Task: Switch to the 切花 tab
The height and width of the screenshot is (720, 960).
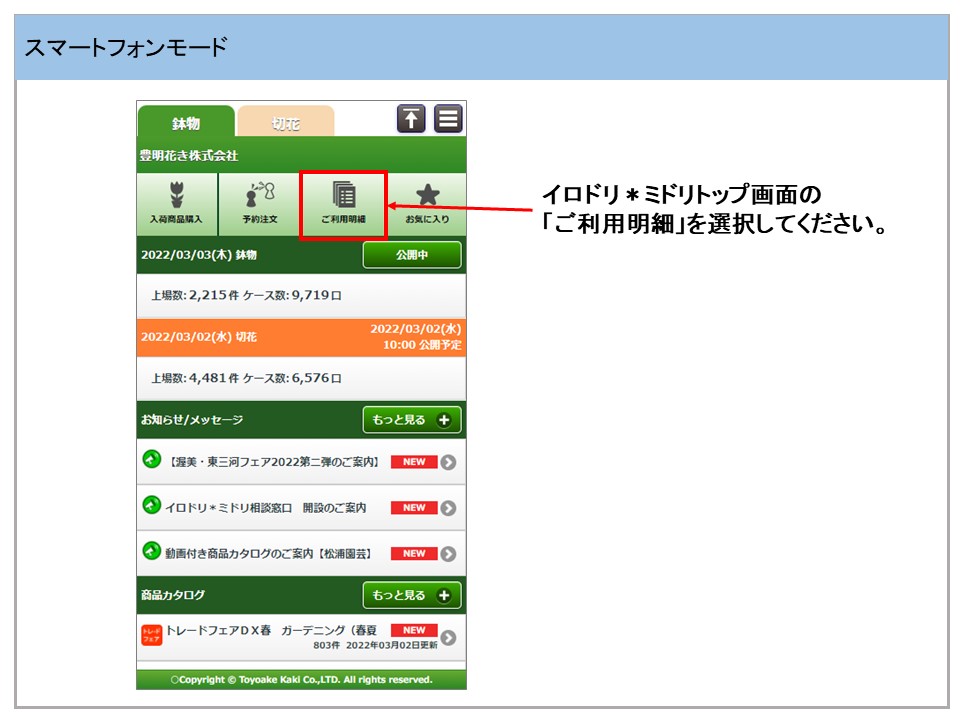Action: (x=285, y=123)
